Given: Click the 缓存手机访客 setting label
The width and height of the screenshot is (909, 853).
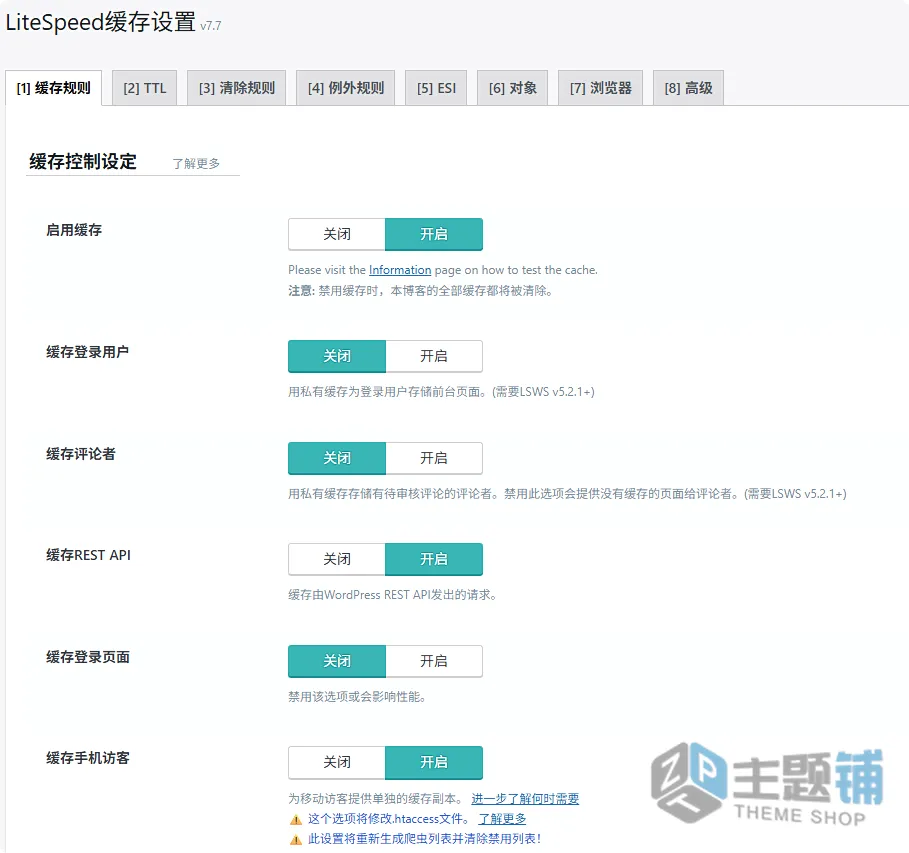Looking at the screenshot, I should pyautogui.click(x=88, y=758).
